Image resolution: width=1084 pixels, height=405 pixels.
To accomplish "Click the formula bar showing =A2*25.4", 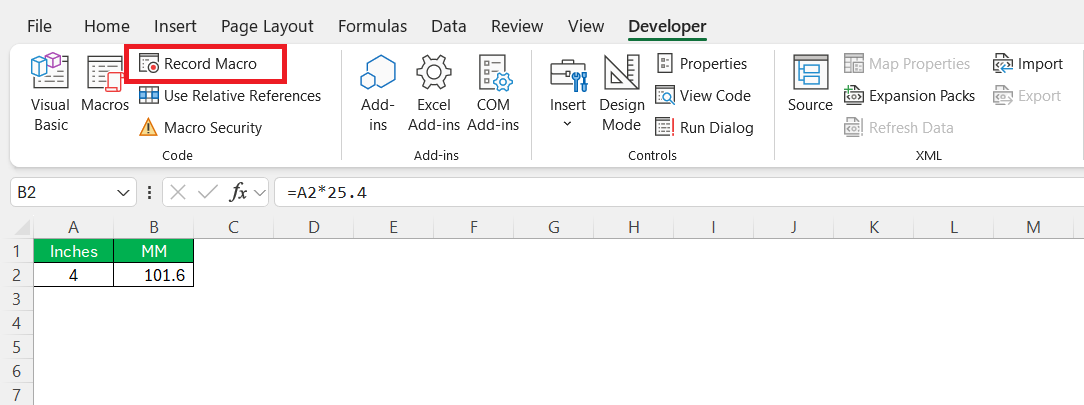I will pos(679,192).
